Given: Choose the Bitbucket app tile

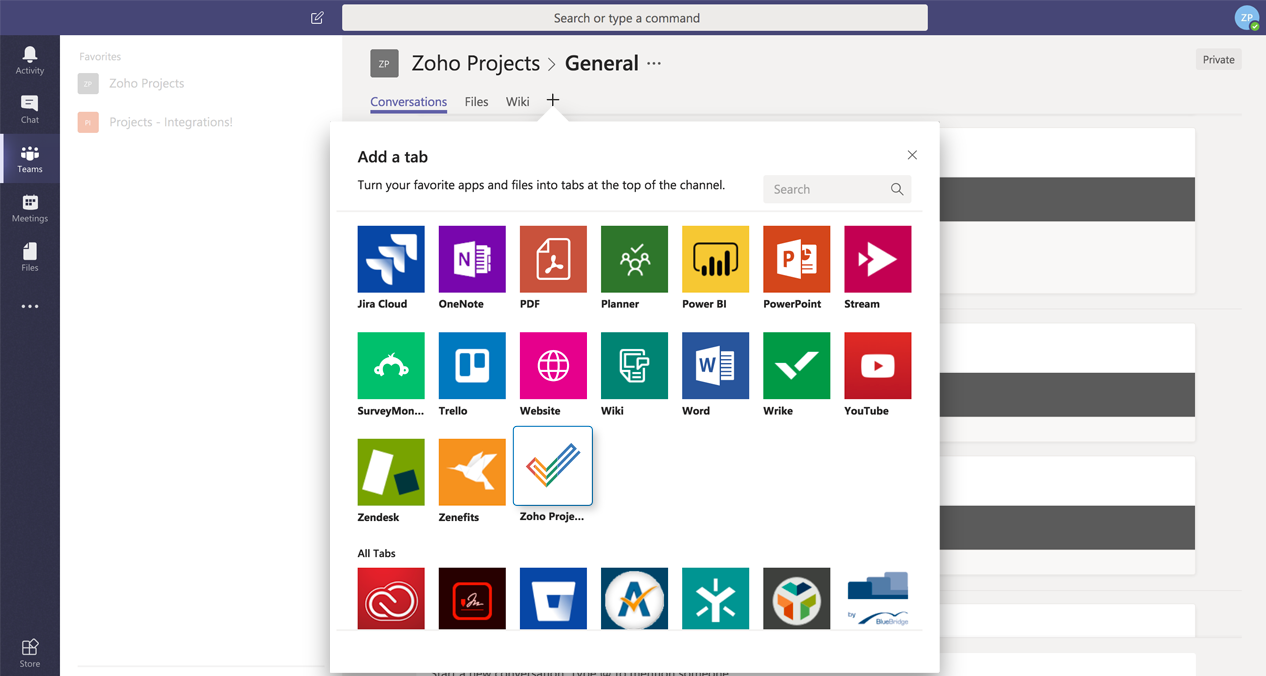Looking at the screenshot, I should click(553, 598).
